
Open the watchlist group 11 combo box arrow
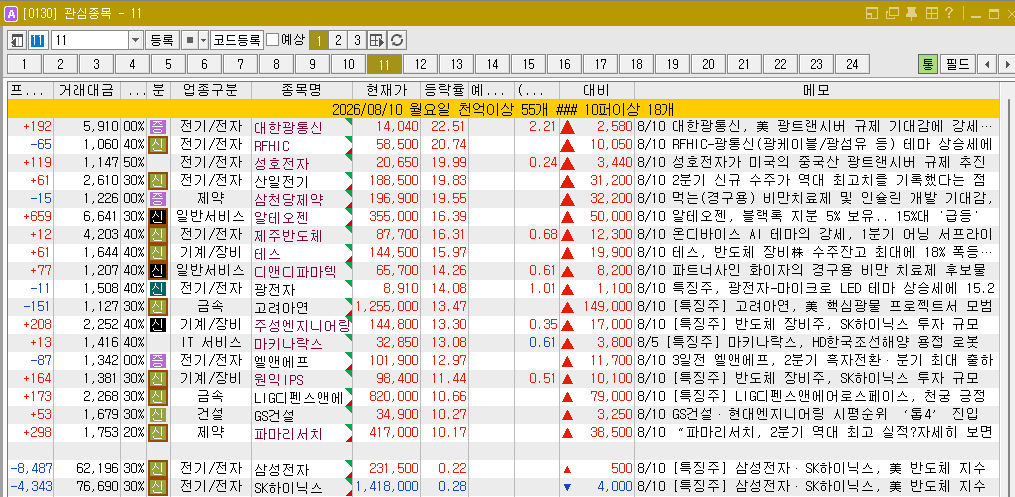point(135,40)
